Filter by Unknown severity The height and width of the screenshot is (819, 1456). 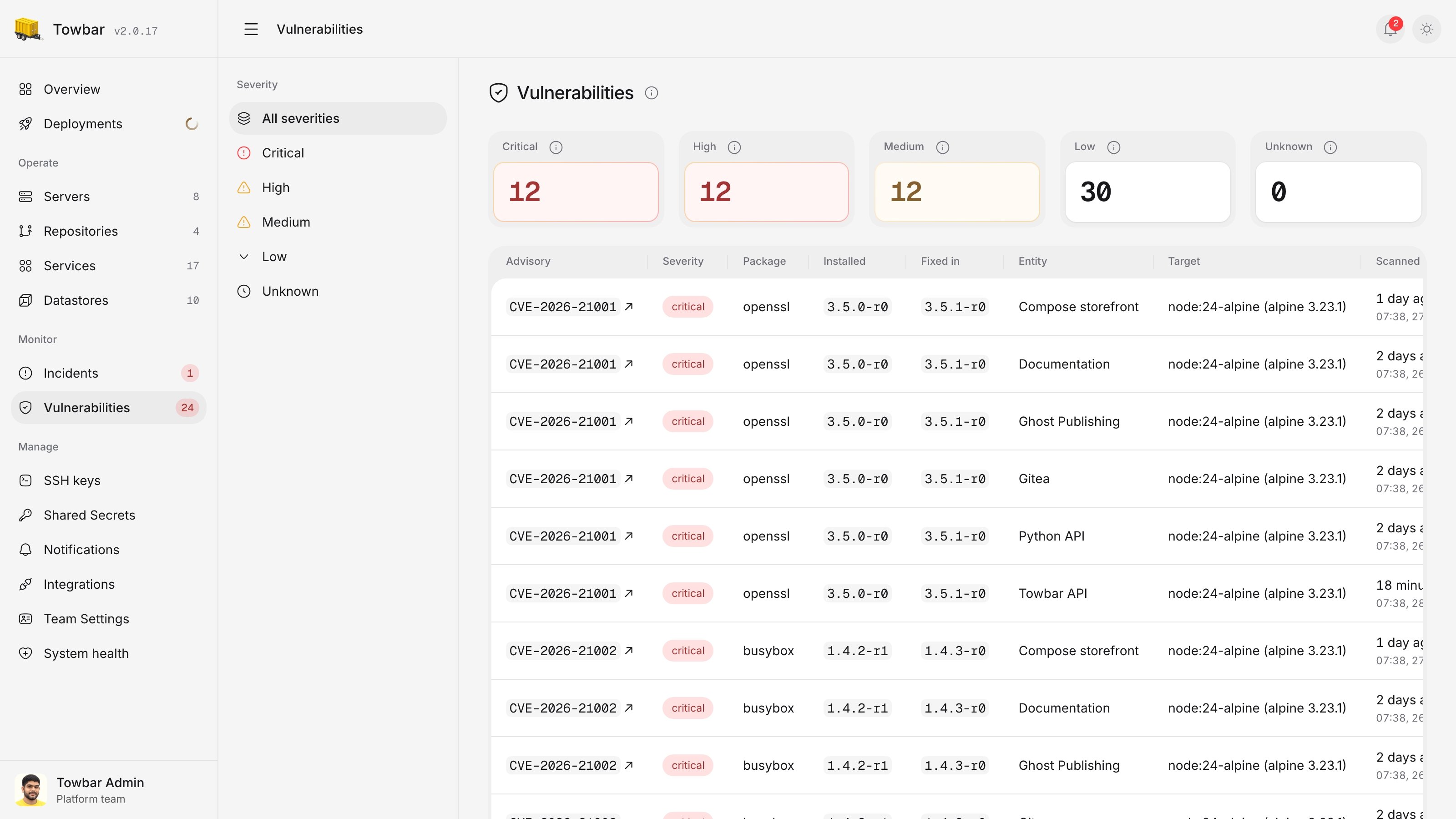tap(338, 291)
